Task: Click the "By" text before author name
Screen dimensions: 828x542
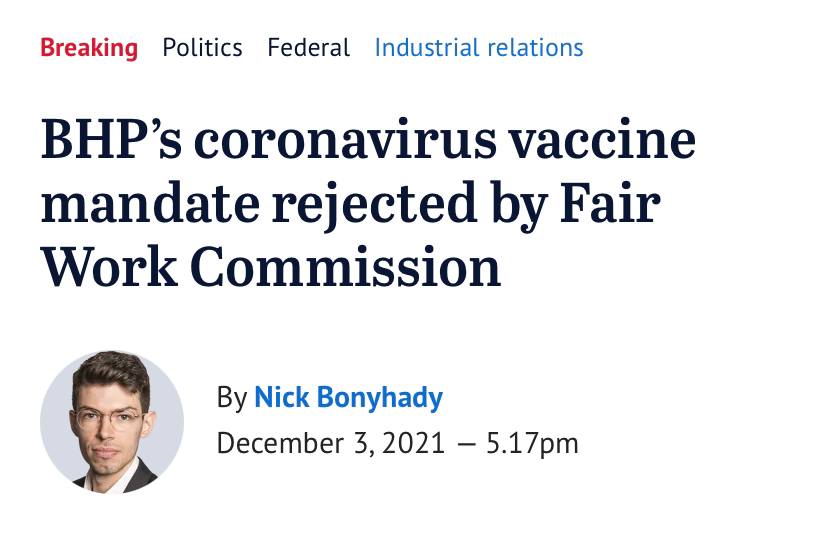Action: pyautogui.click(x=232, y=398)
